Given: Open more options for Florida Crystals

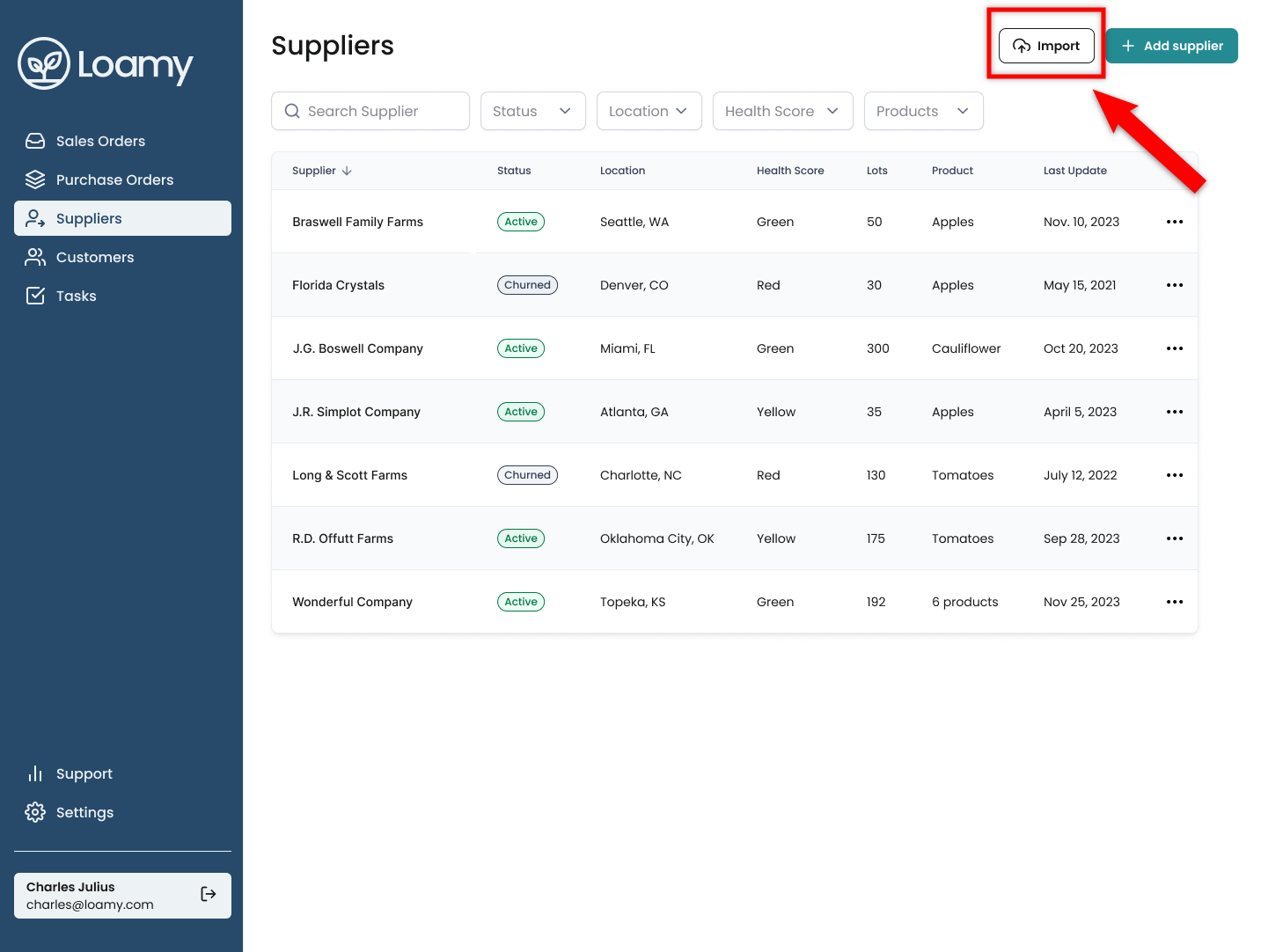Looking at the screenshot, I should [x=1175, y=285].
